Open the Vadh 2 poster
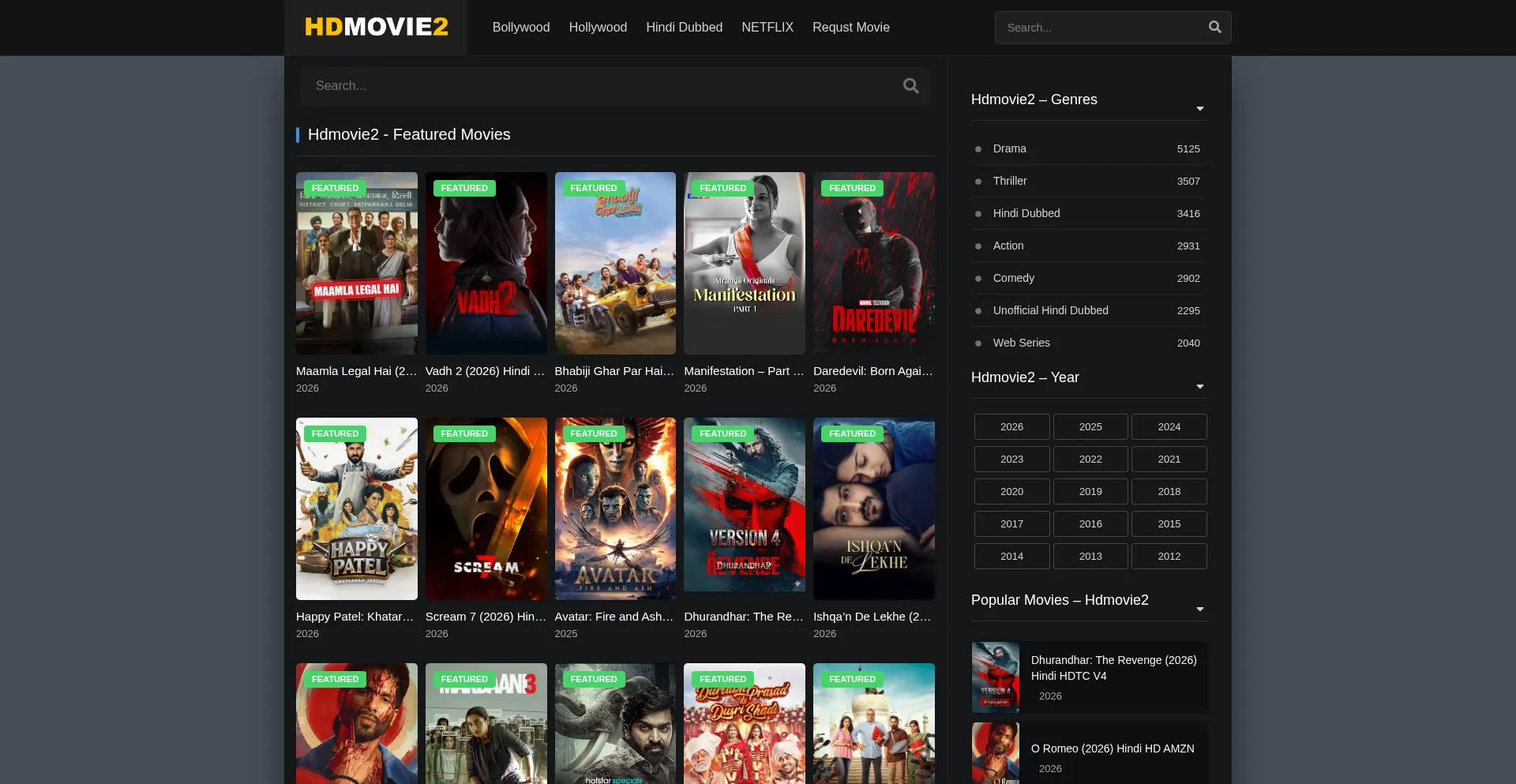1516x784 pixels. pos(486,263)
